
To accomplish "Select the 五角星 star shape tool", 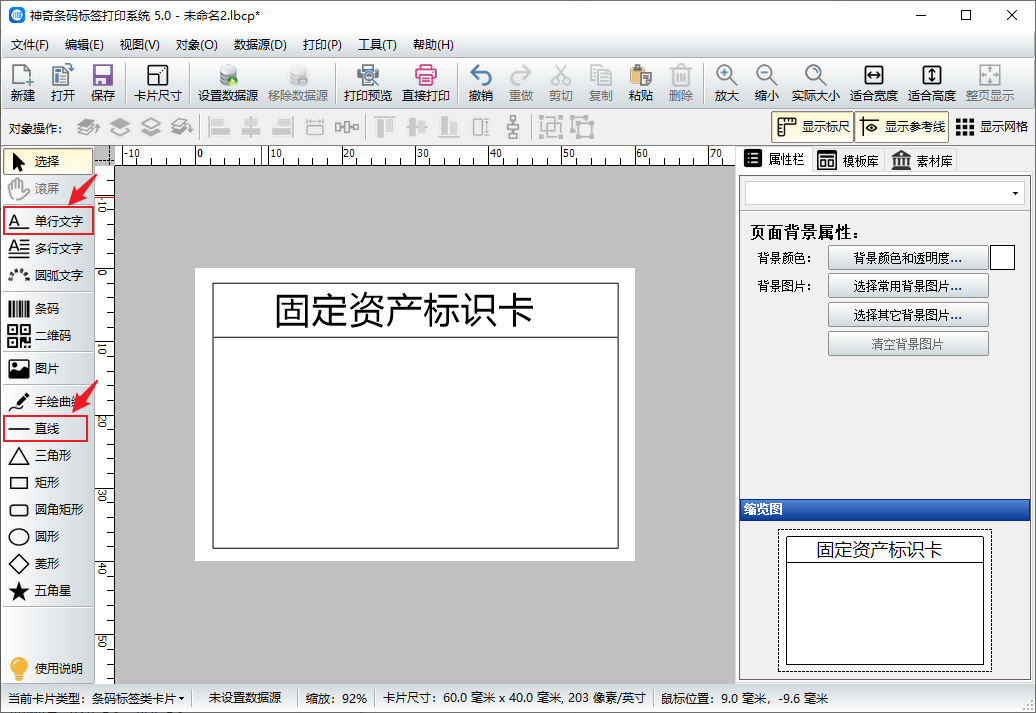I will coord(47,591).
